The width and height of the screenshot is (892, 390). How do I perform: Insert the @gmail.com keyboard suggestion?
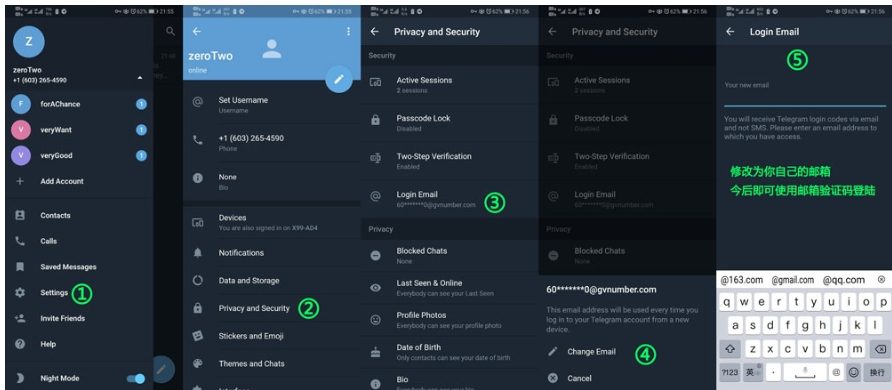pos(792,280)
